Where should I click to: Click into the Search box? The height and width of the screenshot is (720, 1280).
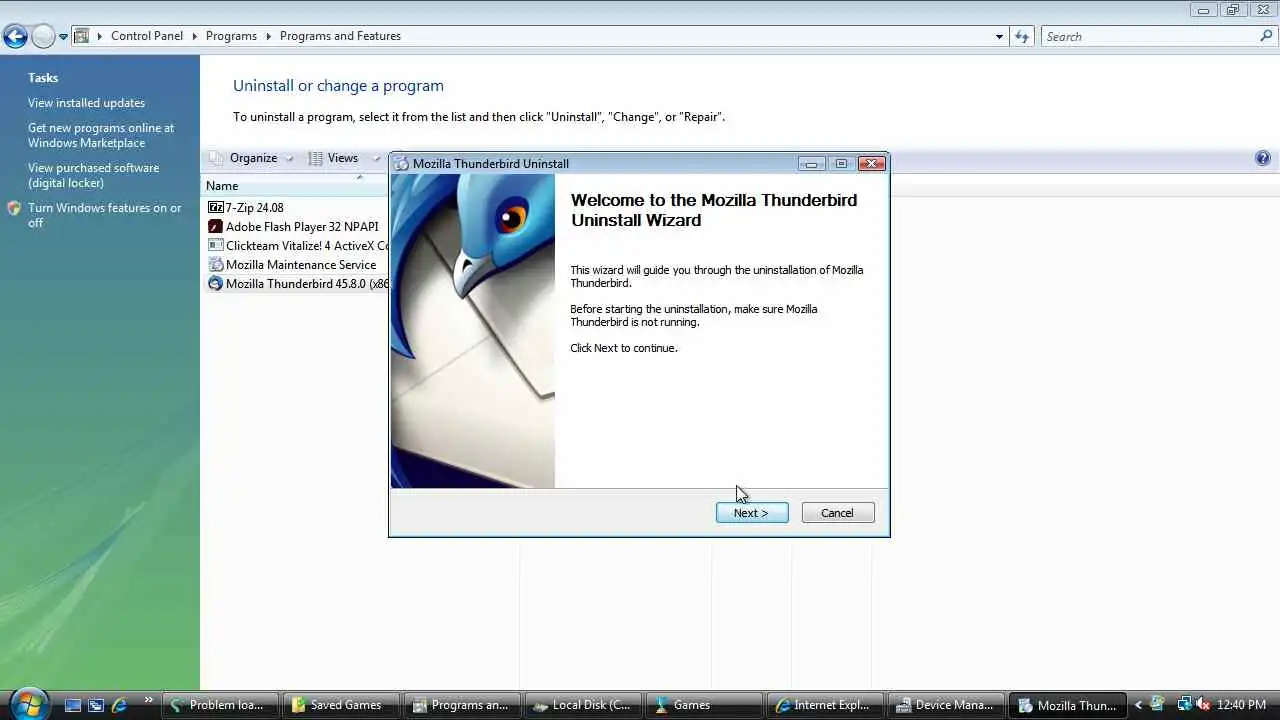pos(1150,37)
